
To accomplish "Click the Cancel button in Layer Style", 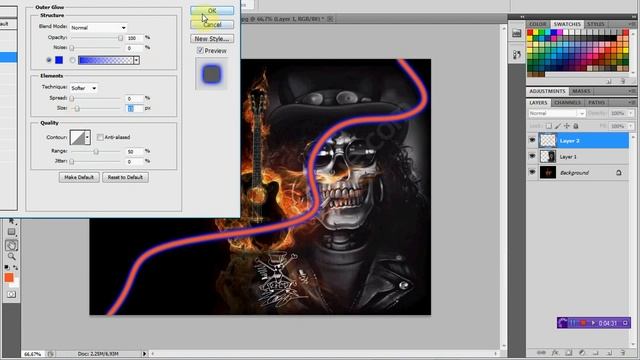I will click(x=212, y=24).
